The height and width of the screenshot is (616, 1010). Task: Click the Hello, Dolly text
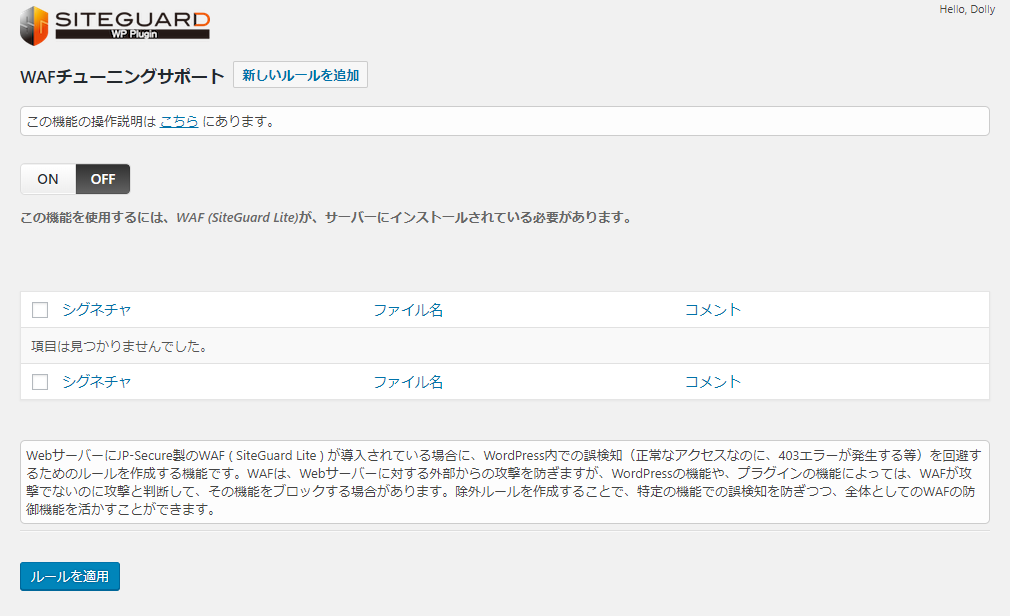pyautogui.click(x=967, y=10)
